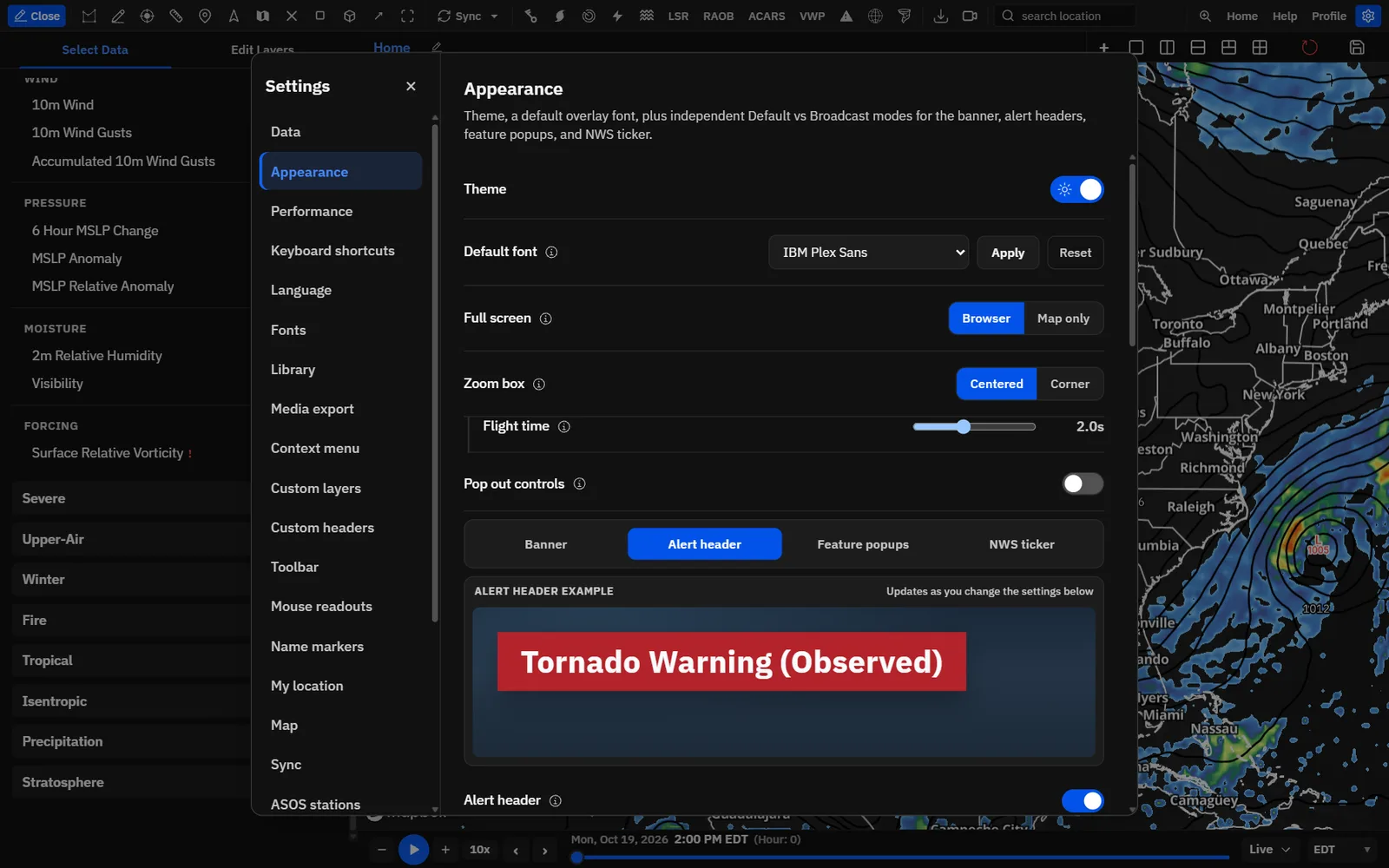Screen dimensions: 1389x868
Task: Toggle the Theme light/dark switch
Action: tap(1076, 189)
